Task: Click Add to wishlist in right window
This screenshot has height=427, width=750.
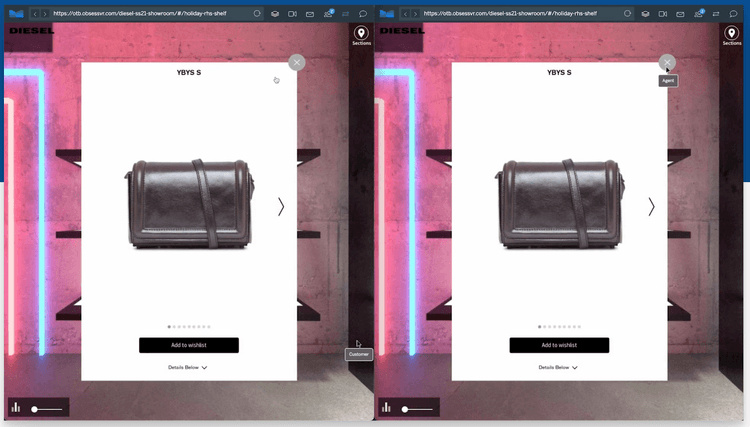Action: tap(559, 345)
